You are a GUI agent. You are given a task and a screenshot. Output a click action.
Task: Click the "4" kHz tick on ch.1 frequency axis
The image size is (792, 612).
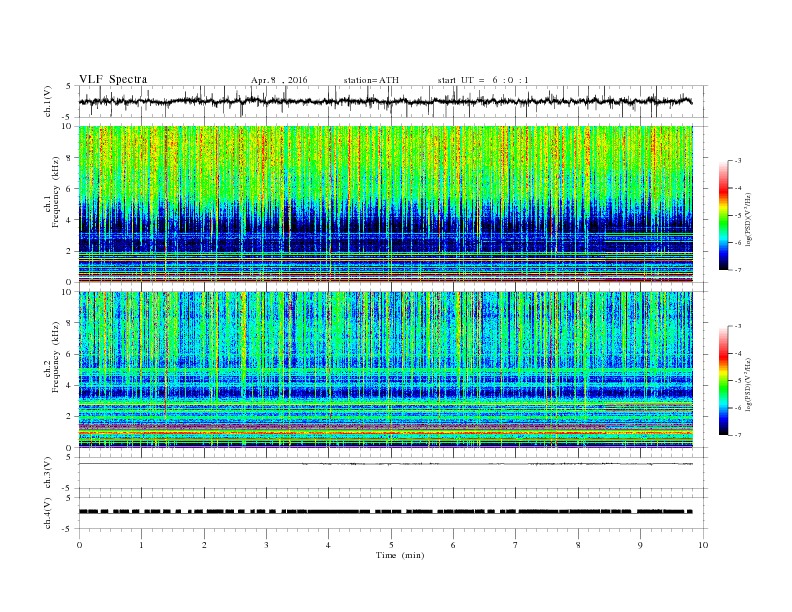tap(69, 220)
